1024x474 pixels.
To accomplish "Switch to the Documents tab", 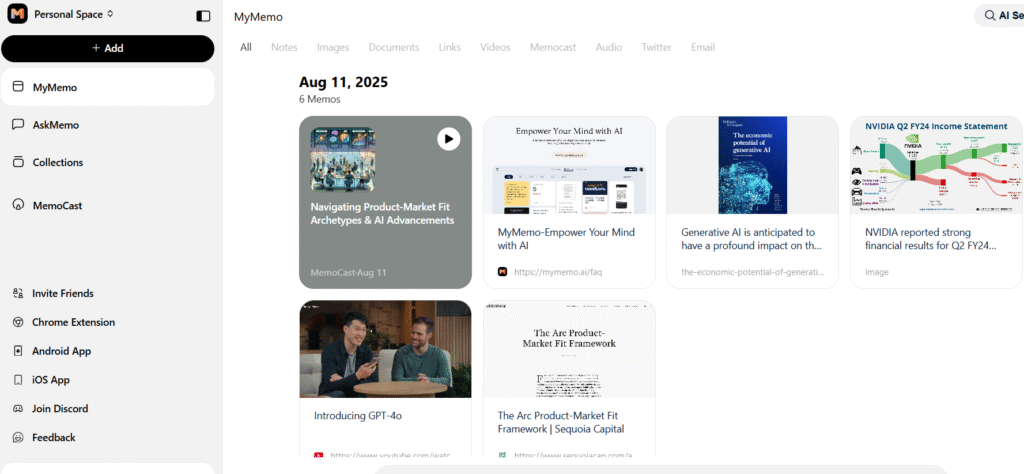I will pos(394,47).
